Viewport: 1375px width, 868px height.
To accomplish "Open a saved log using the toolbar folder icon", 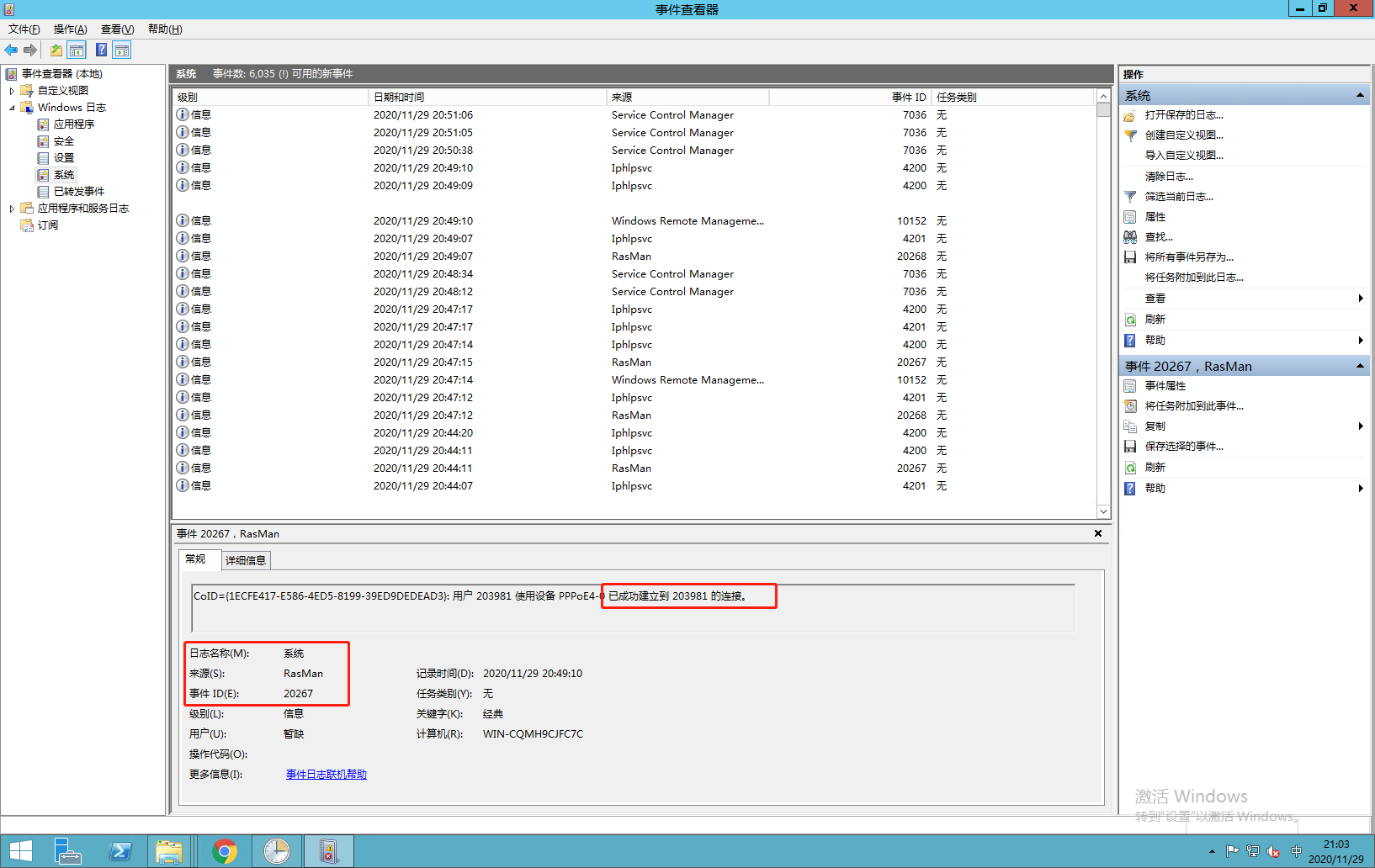I will pyautogui.click(x=56, y=50).
